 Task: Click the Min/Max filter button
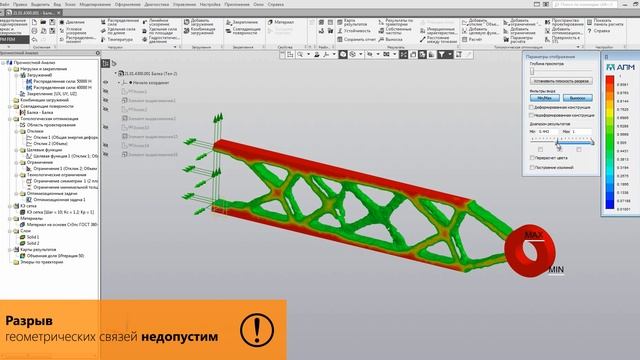[544, 98]
